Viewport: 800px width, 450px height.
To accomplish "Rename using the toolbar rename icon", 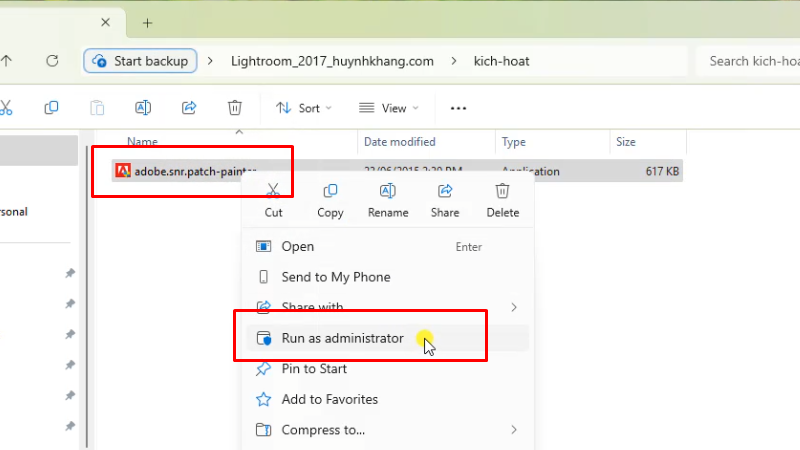I will pyautogui.click(x=143, y=108).
